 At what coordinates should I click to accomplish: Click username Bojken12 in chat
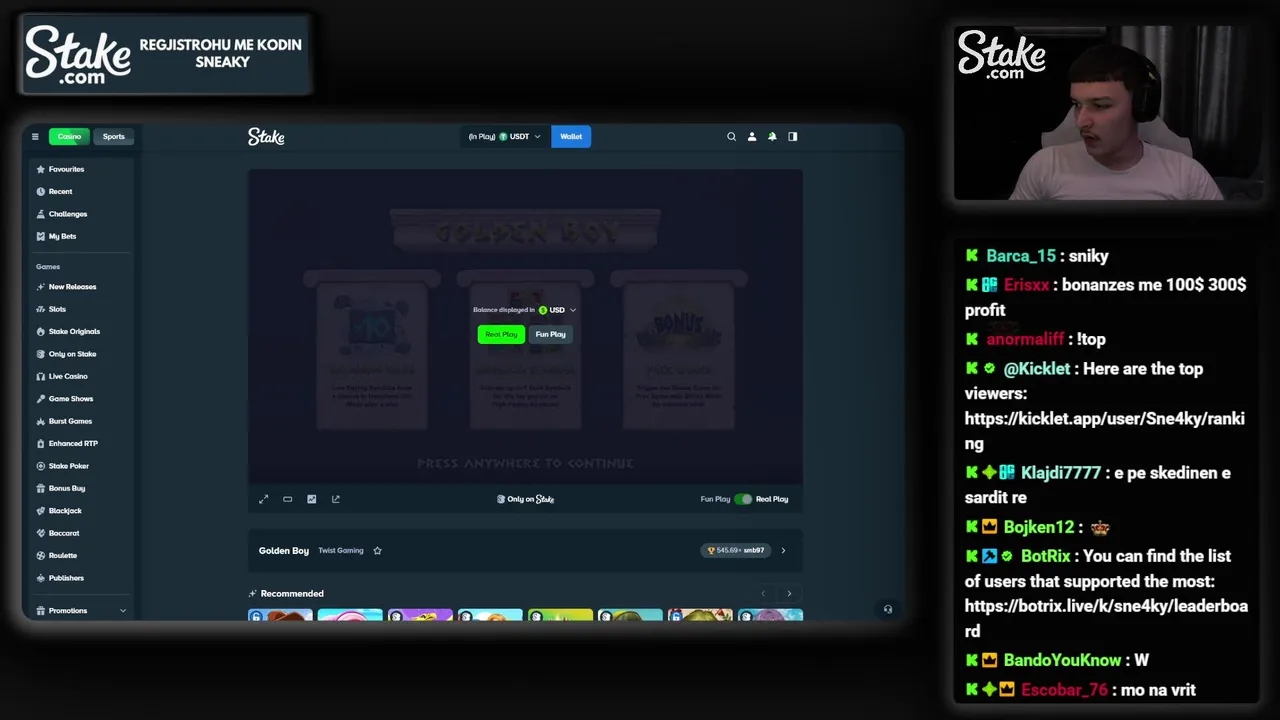(x=1038, y=527)
